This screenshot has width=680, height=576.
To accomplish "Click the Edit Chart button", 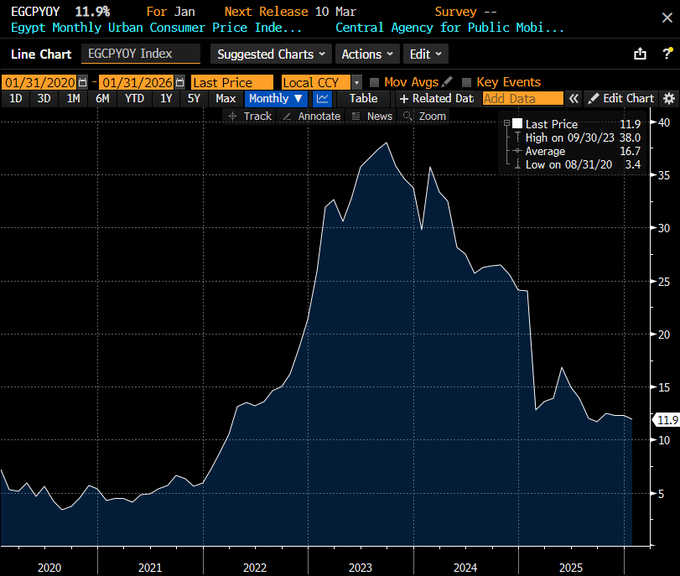I will click(x=621, y=98).
